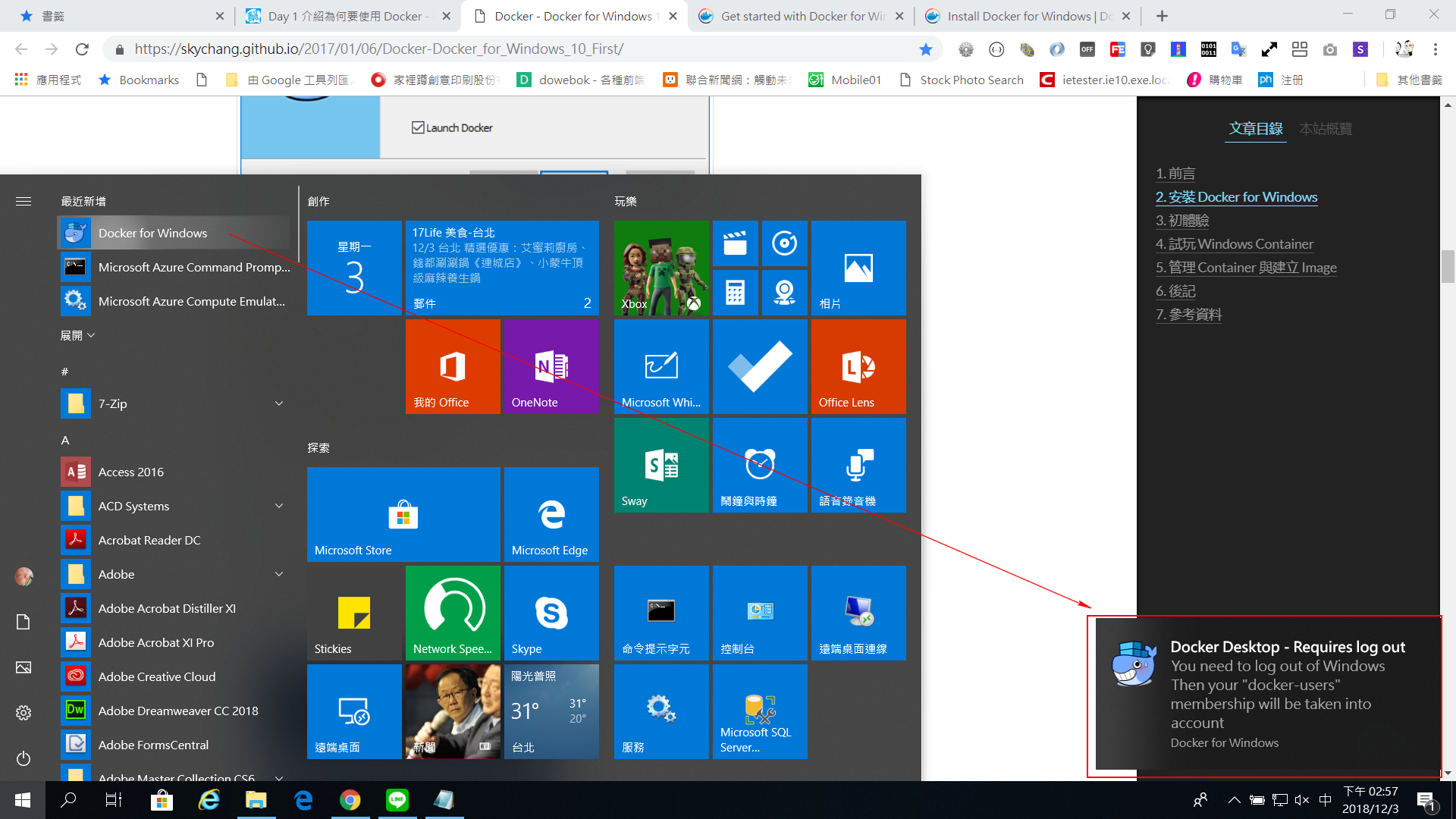
Task: Collapse the 展開 section
Action: (x=76, y=334)
